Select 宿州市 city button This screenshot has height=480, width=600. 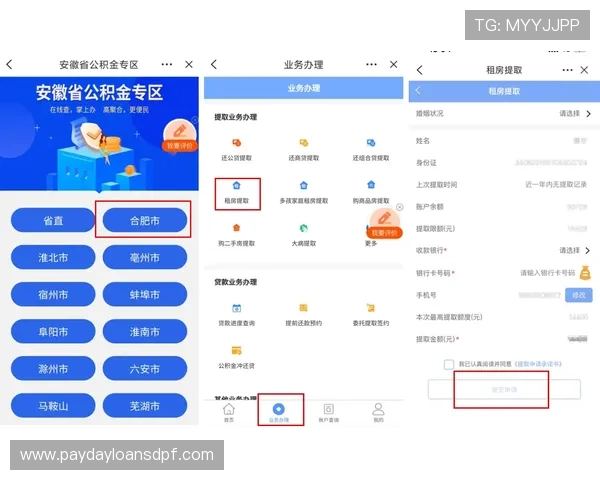(53, 294)
